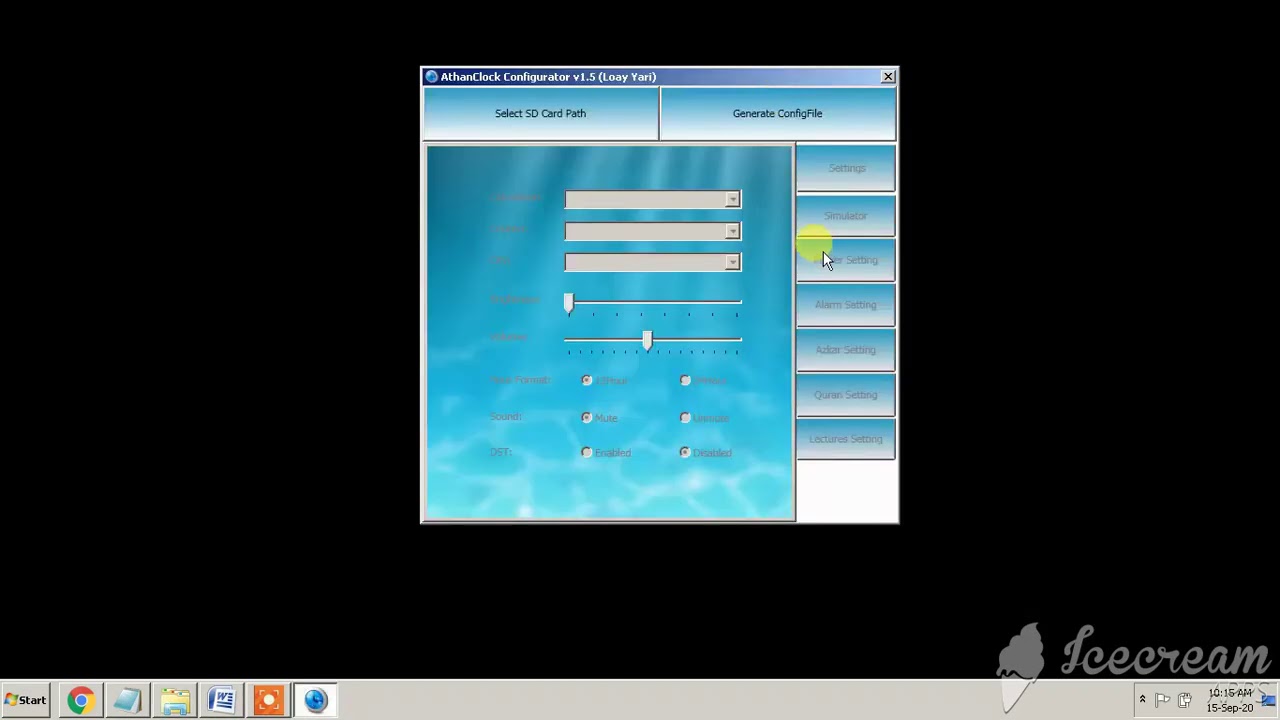Open the Settings tab
Viewport: 1280px width, 720px height.
pyautogui.click(x=846, y=168)
